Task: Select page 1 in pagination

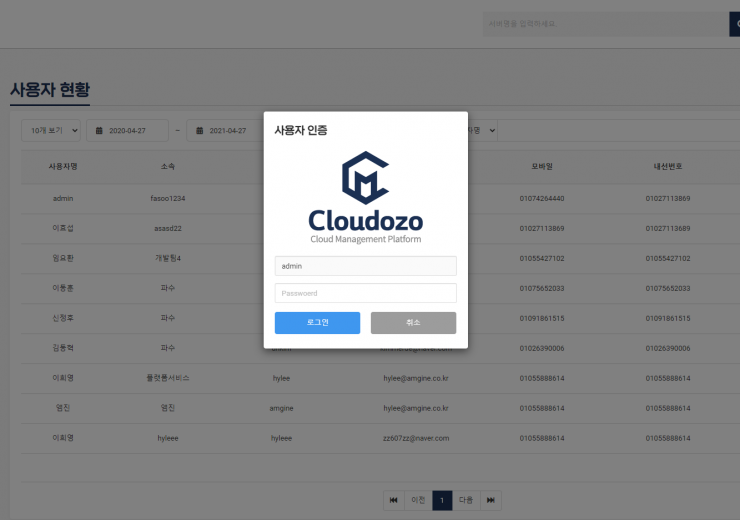Action: pyautogui.click(x=442, y=500)
